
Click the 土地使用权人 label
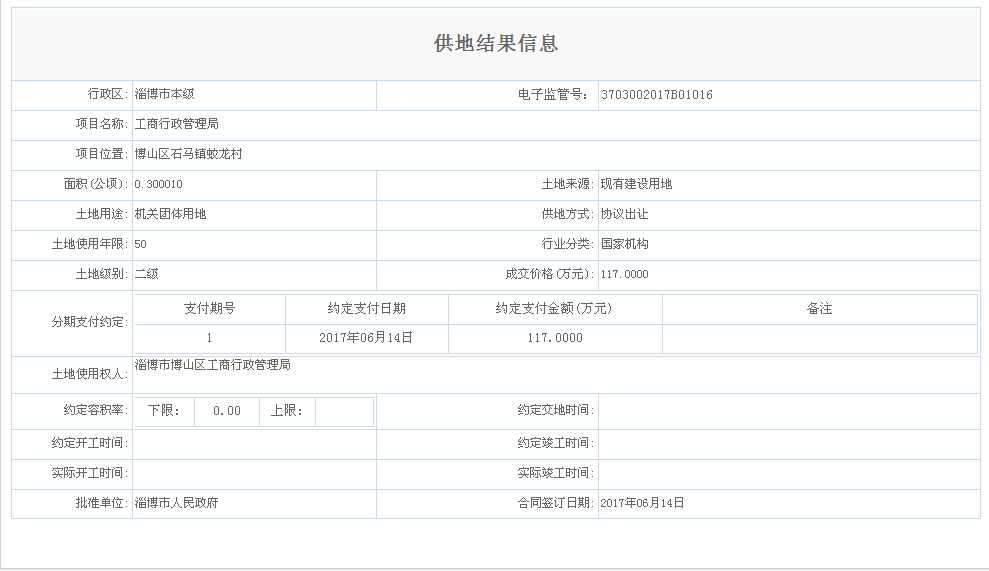tap(90, 374)
